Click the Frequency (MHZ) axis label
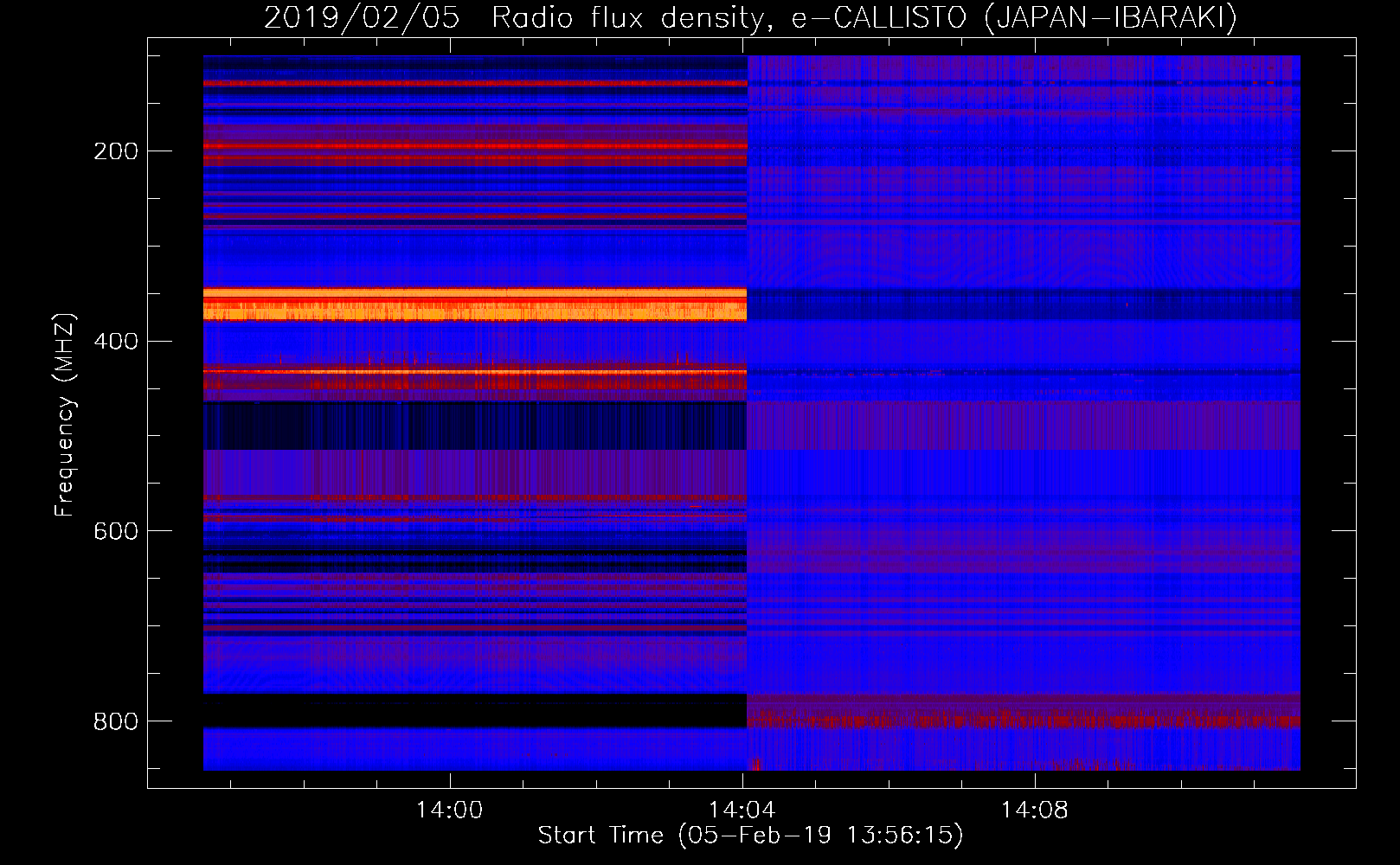Screen dimensions: 1400x865 65,415
